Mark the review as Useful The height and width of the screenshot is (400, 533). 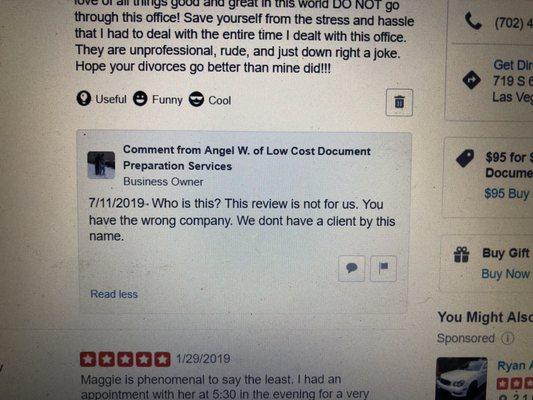(101, 99)
